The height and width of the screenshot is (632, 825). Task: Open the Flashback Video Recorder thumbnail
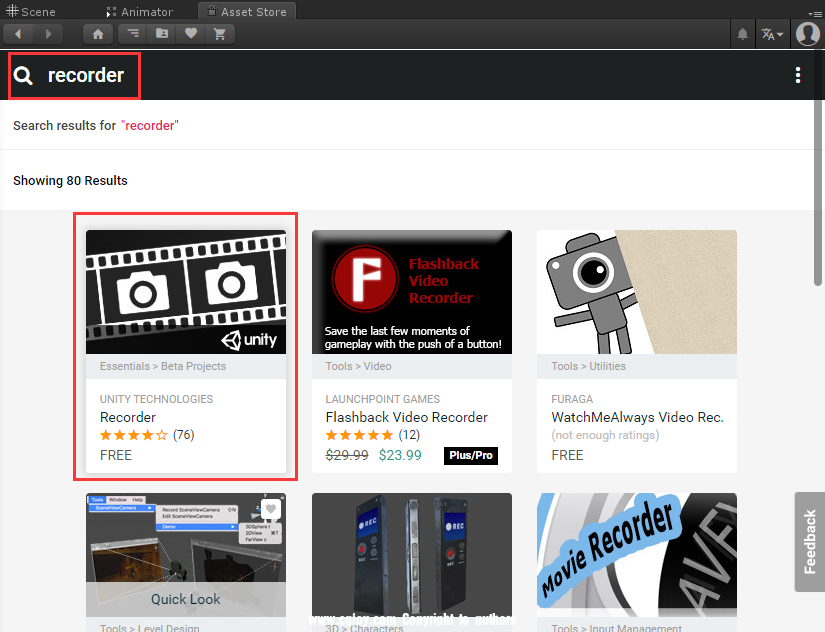click(x=412, y=292)
